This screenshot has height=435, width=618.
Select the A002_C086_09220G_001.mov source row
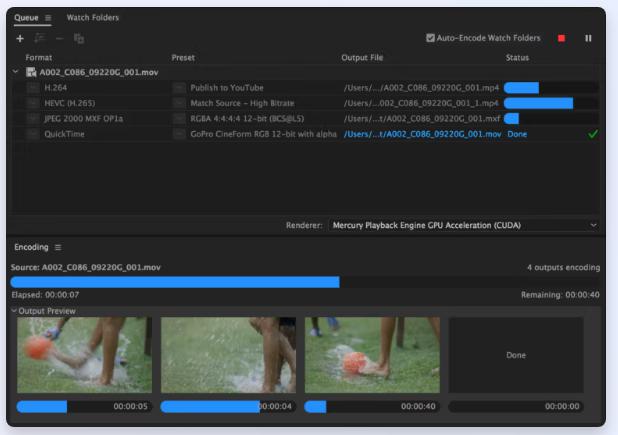pyautogui.click(x=305, y=72)
